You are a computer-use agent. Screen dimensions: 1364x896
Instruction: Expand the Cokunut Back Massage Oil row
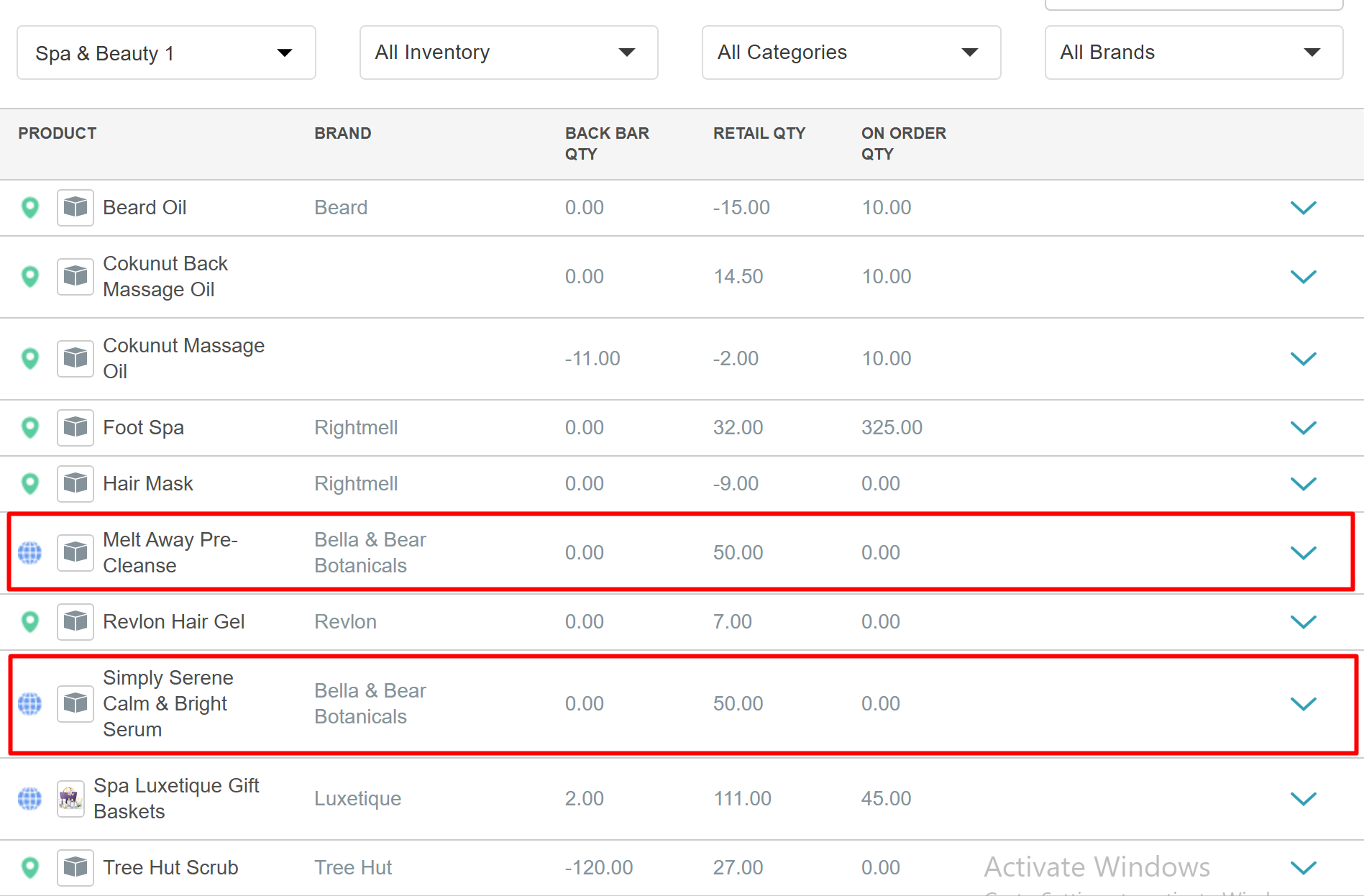coord(1303,277)
